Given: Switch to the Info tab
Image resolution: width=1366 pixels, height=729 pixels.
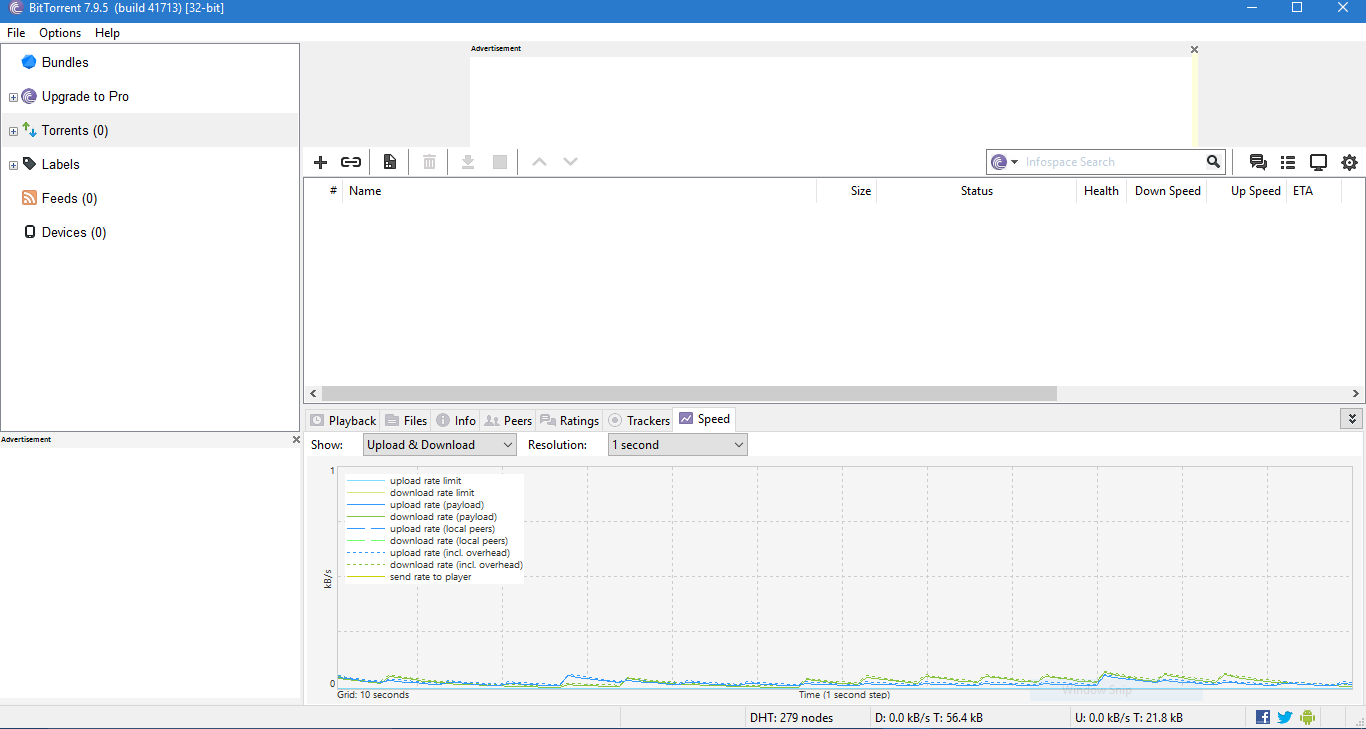Looking at the screenshot, I should click(456, 420).
